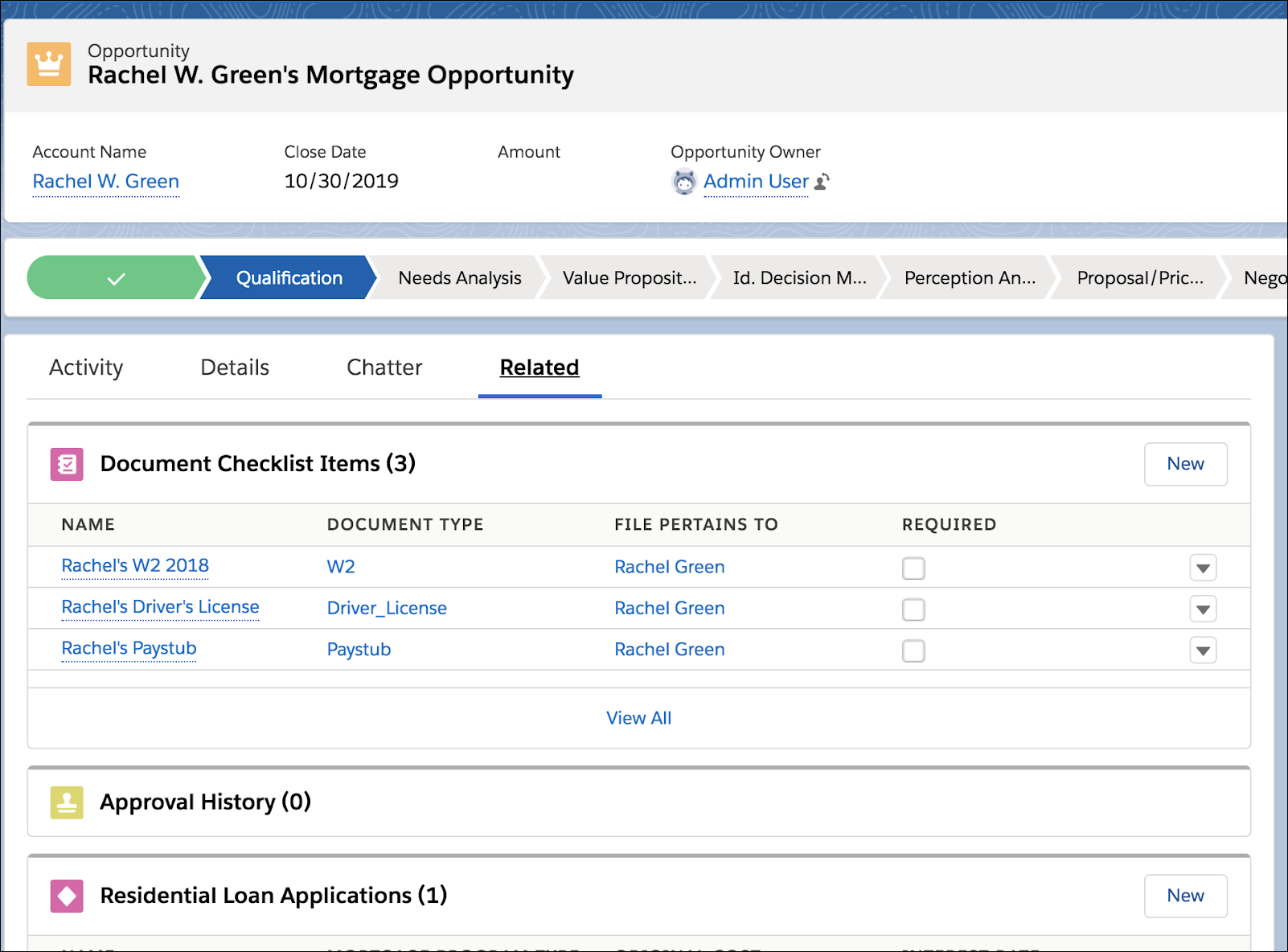
Task: Select the Id. Decision Makers stage
Action: [x=800, y=278]
